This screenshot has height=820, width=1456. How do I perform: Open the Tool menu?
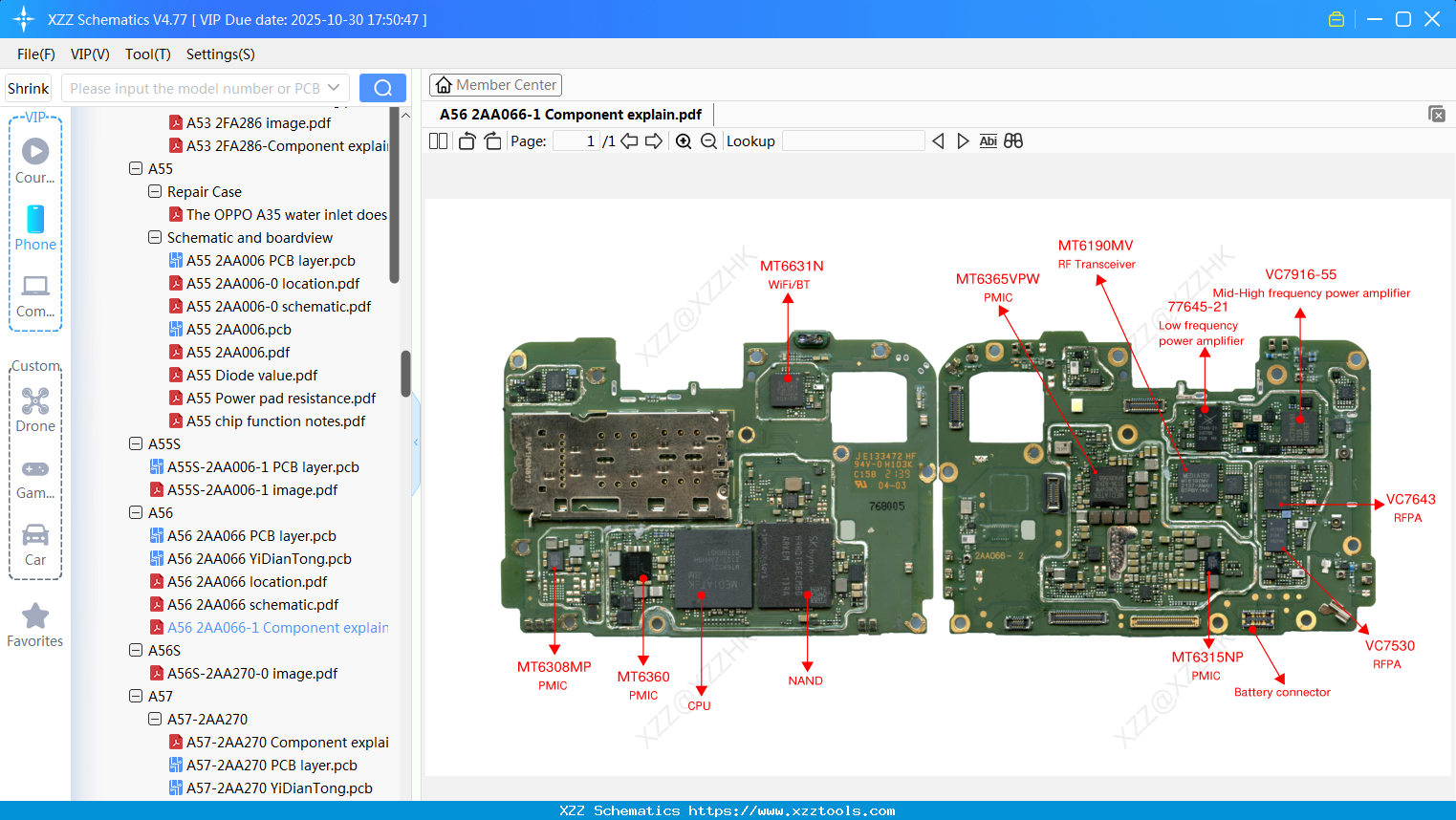147,54
